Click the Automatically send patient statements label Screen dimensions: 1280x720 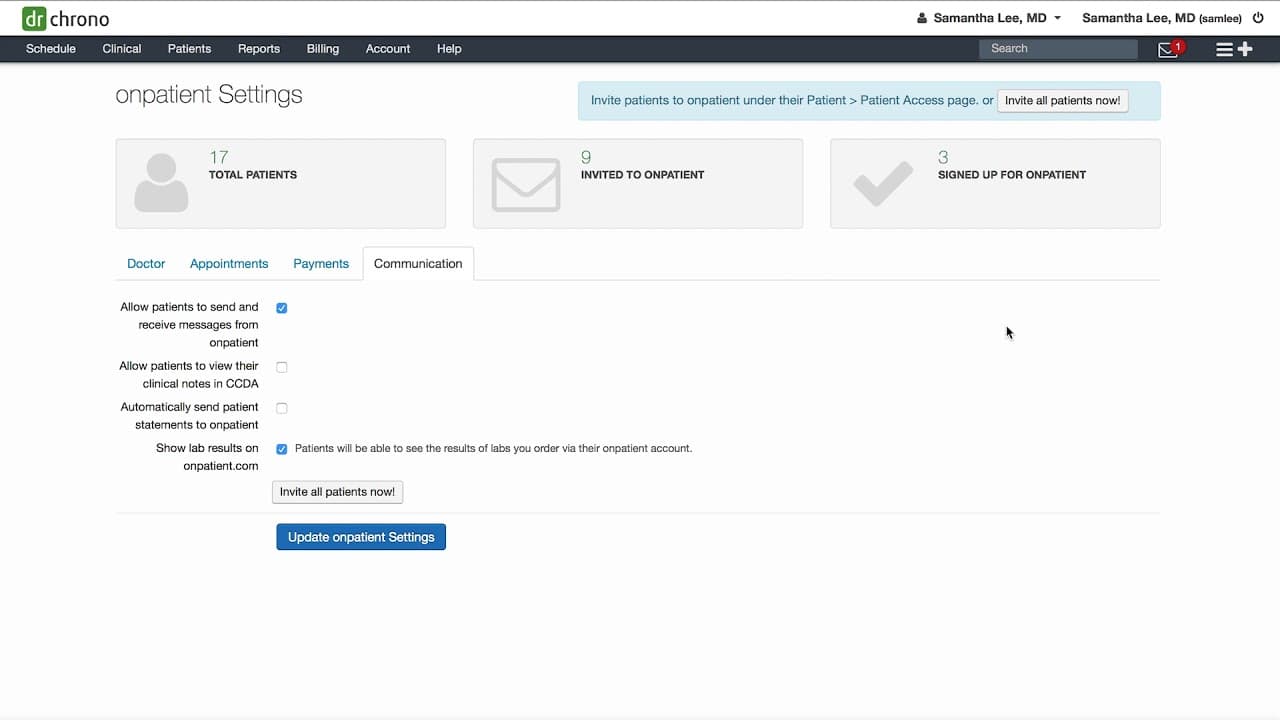[190, 416]
